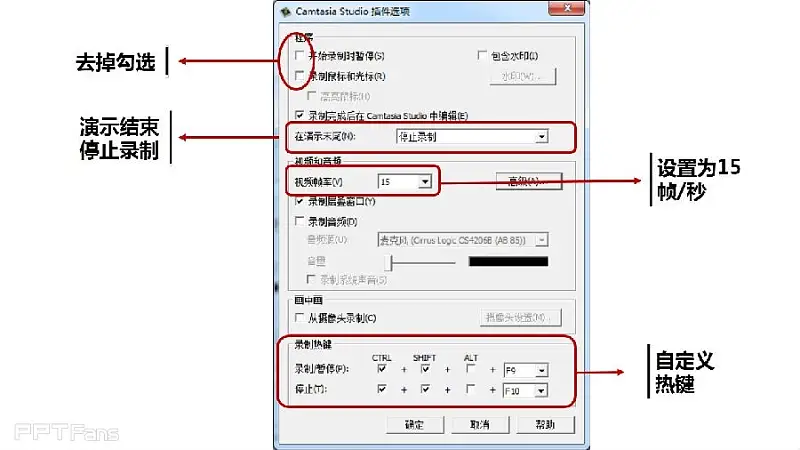Click the Camtasia Studio title bar icon

point(286,11)
